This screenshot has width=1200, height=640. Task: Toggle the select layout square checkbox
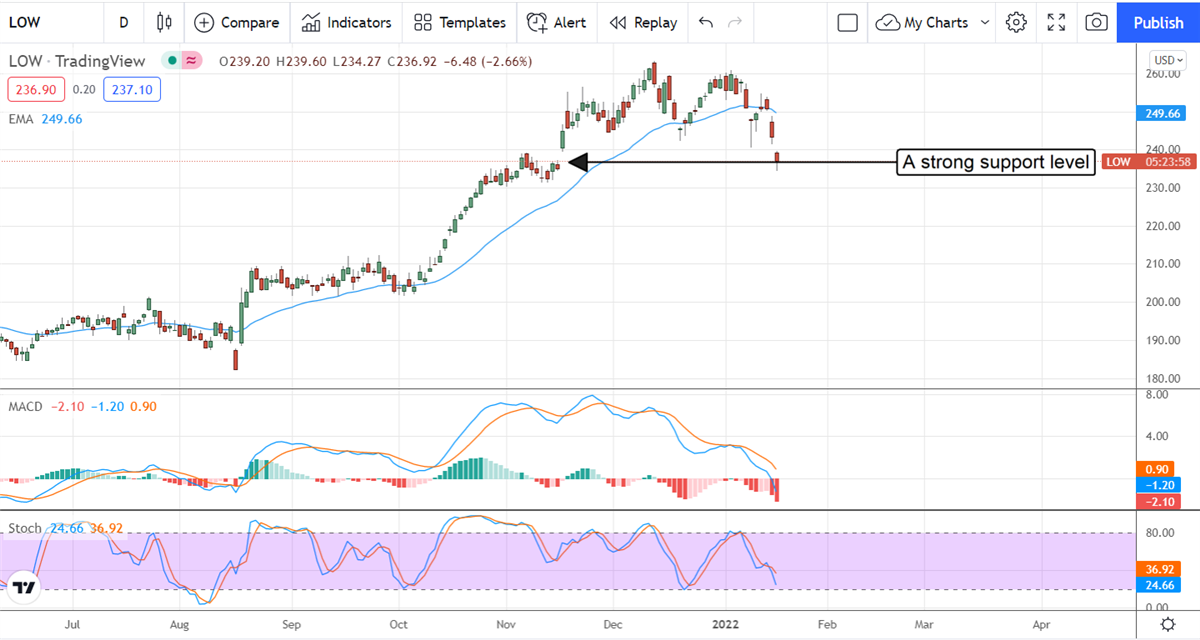(848, 22)
